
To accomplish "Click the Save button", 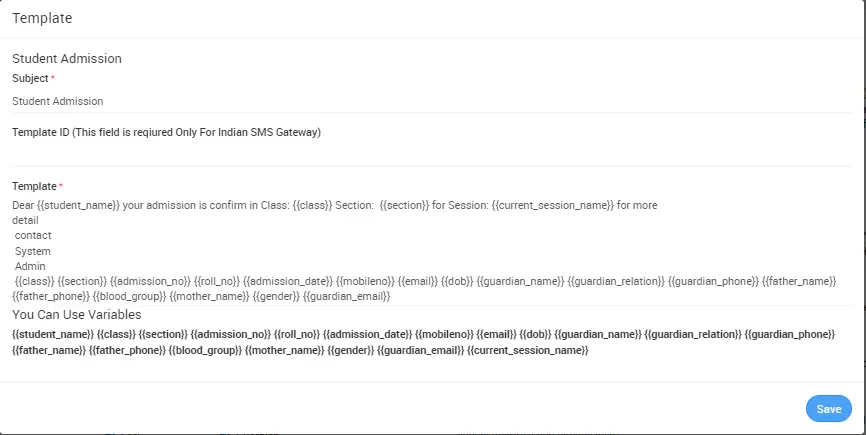I will (x=828, y=409).
